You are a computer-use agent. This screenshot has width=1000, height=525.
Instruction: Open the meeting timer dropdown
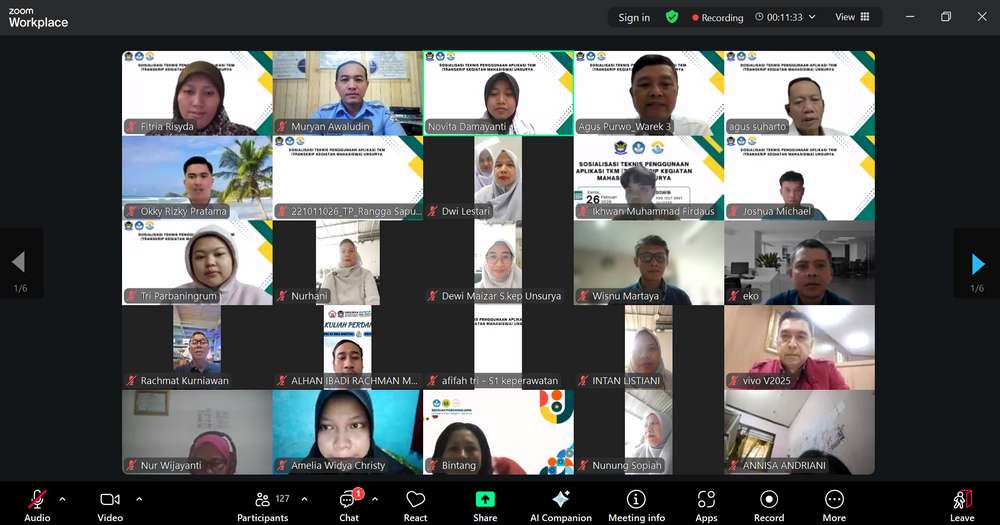click(812, 17)
